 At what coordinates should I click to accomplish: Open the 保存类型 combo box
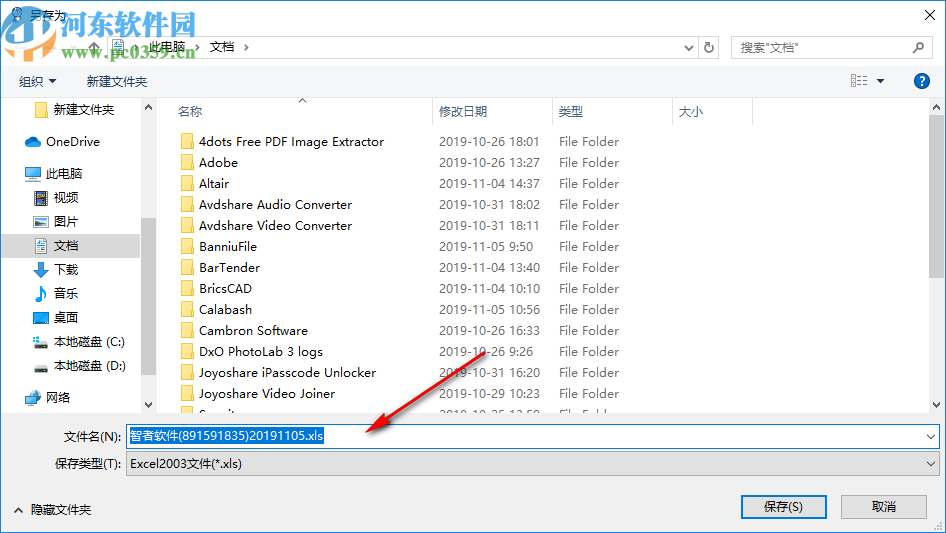[x=532, y=464]
